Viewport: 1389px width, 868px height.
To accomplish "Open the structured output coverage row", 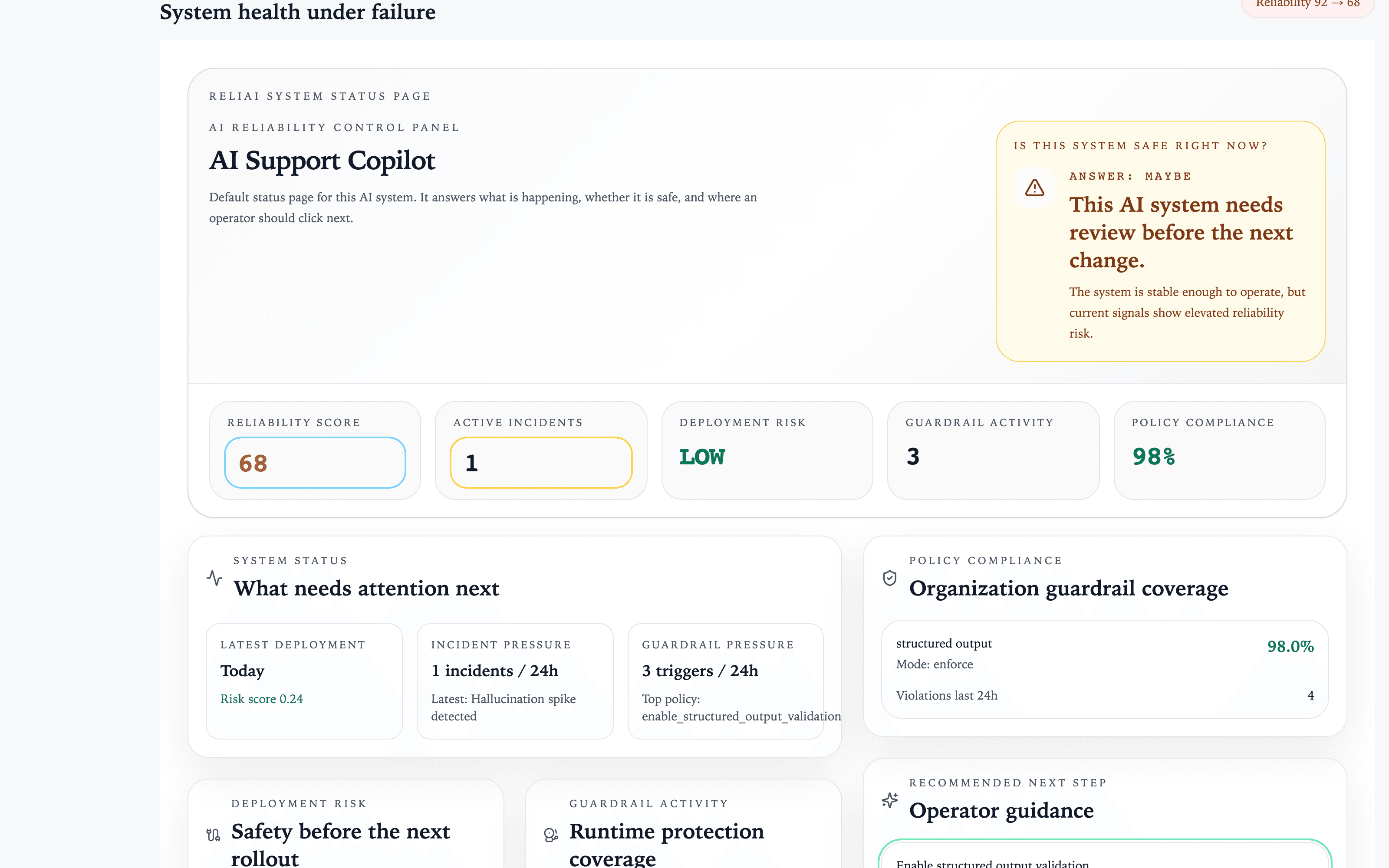I will point(1104,669).
